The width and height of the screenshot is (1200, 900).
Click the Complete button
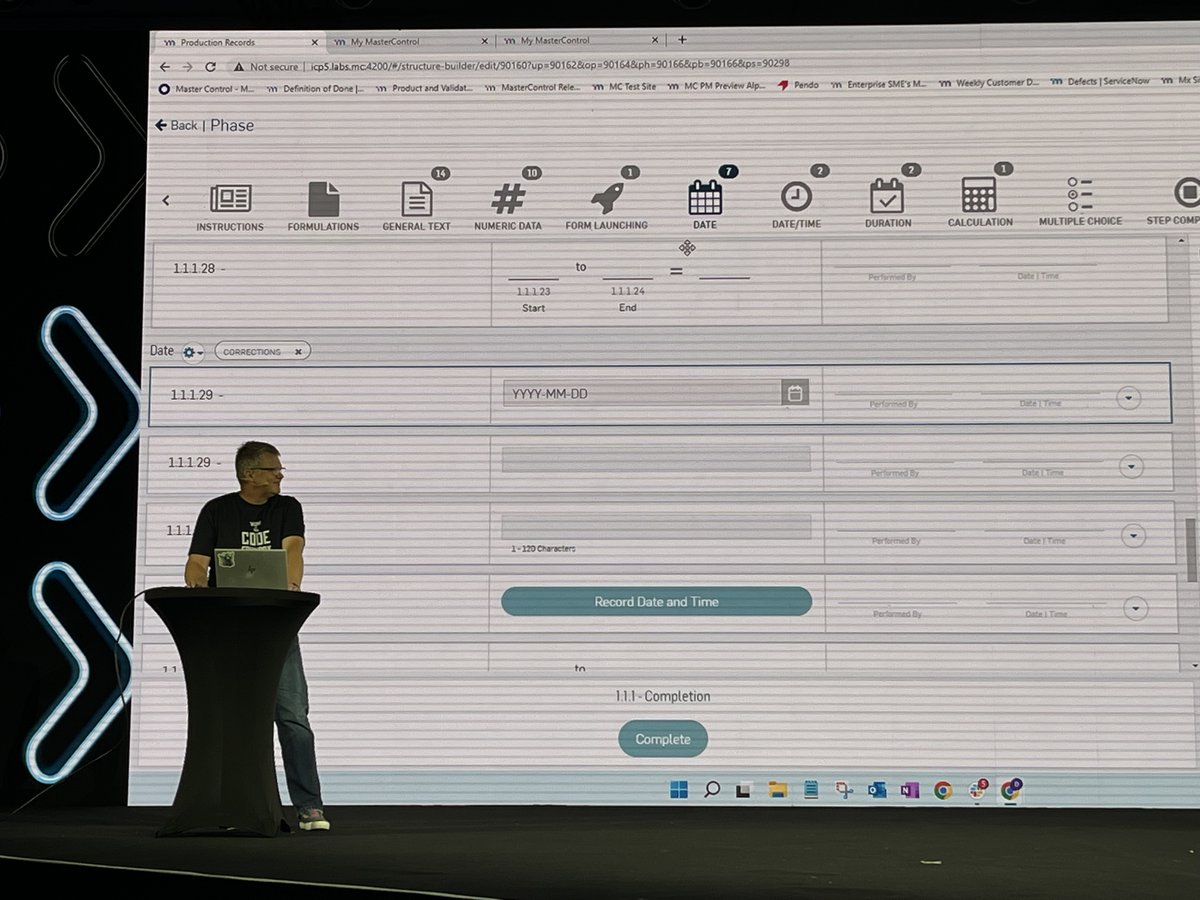tap(663, 739)
